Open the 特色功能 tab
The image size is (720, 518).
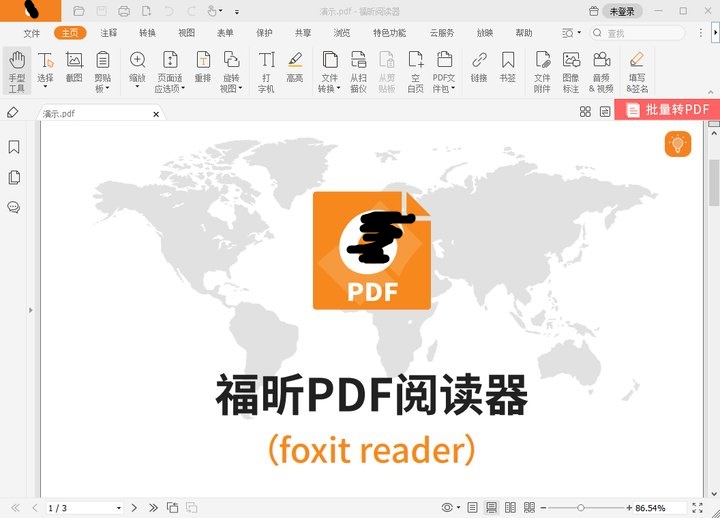pyautogui.click(x=389, y=33)
